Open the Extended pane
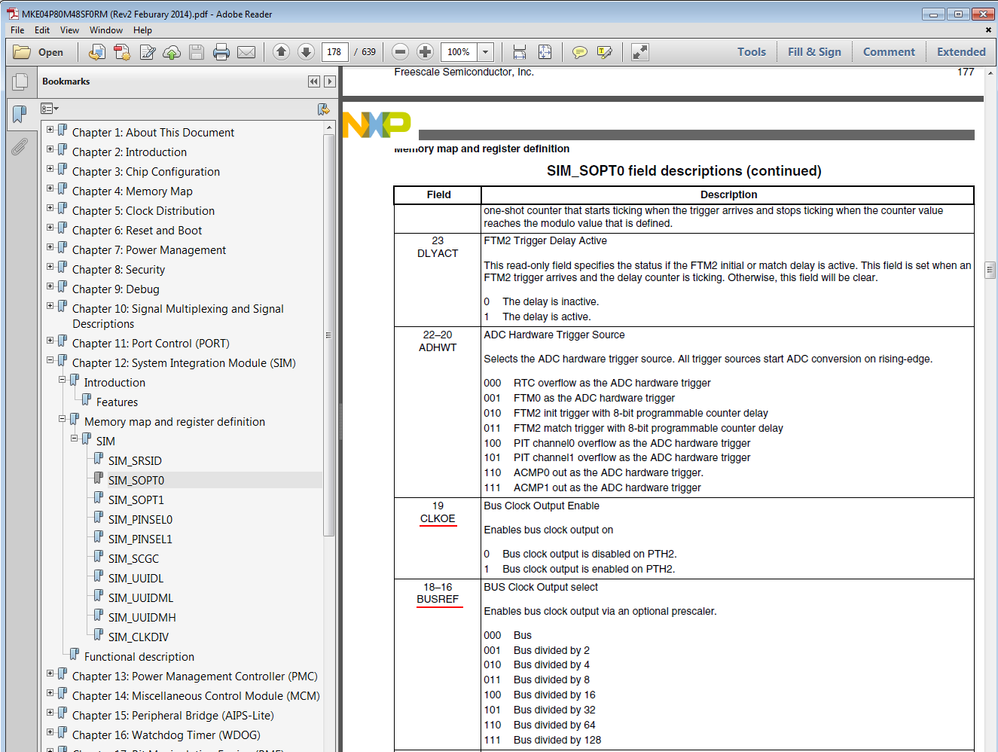 click(961, 52)
